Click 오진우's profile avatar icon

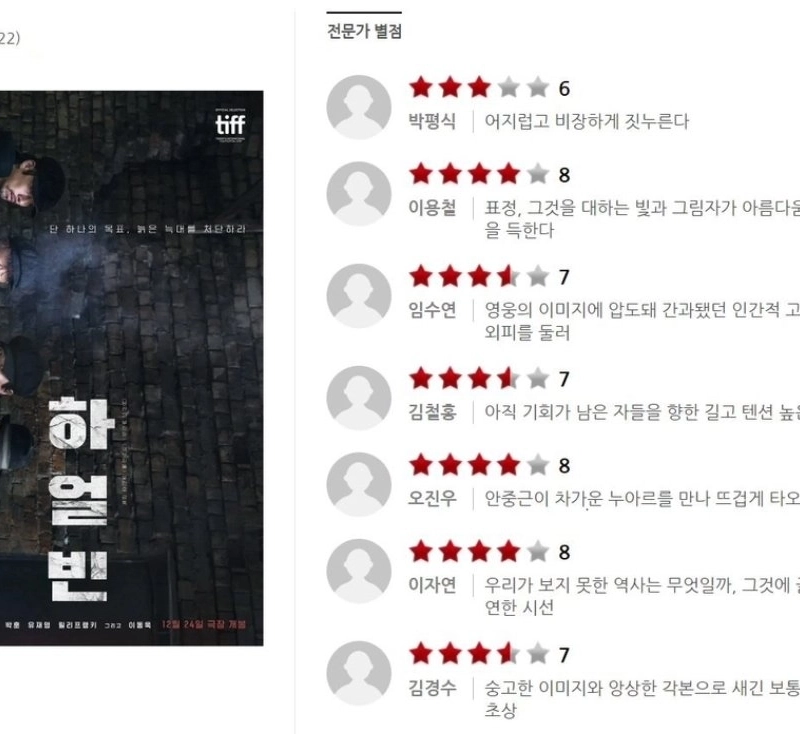click(359, 485)
